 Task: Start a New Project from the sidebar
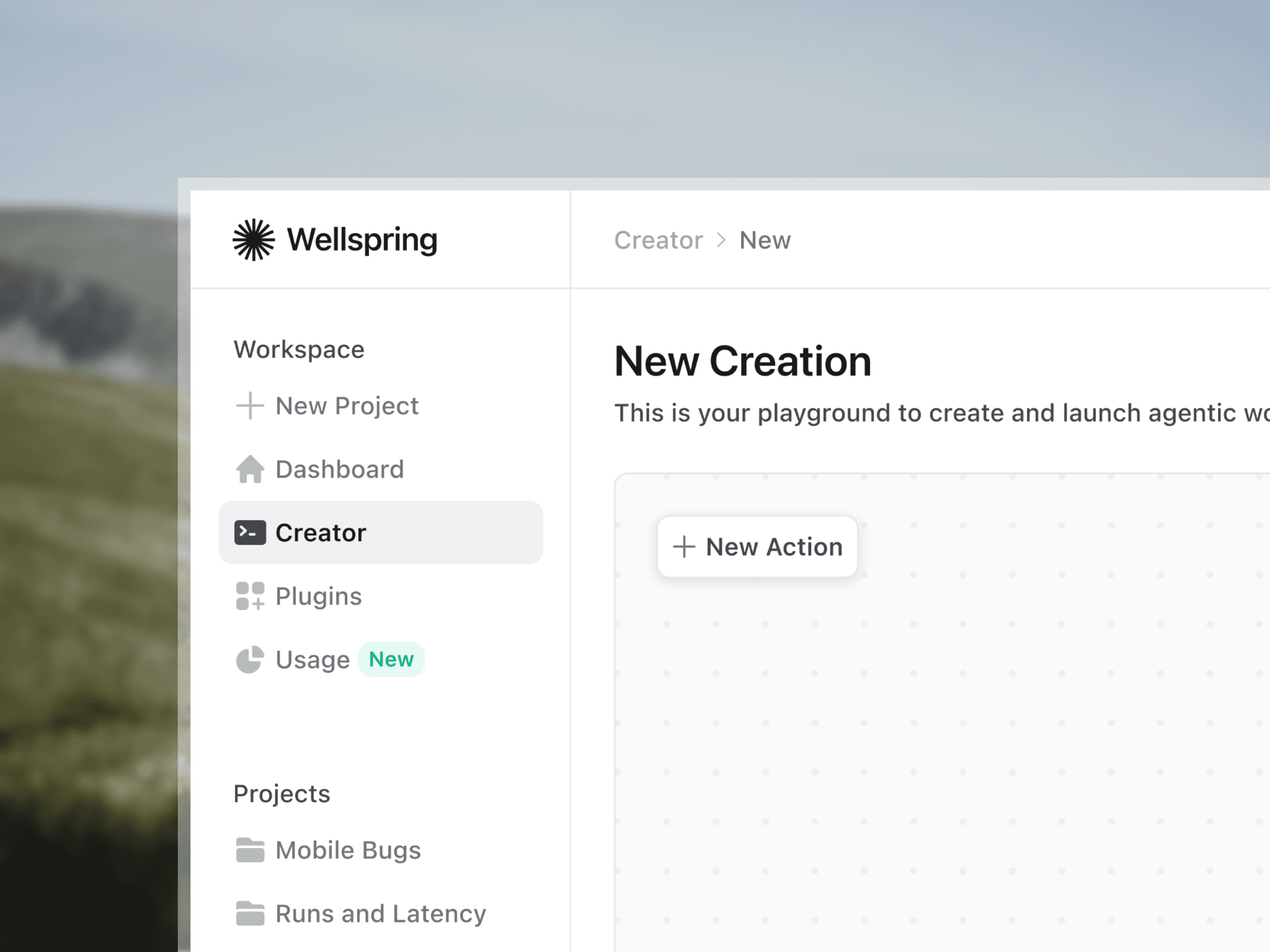pos(381,406)
